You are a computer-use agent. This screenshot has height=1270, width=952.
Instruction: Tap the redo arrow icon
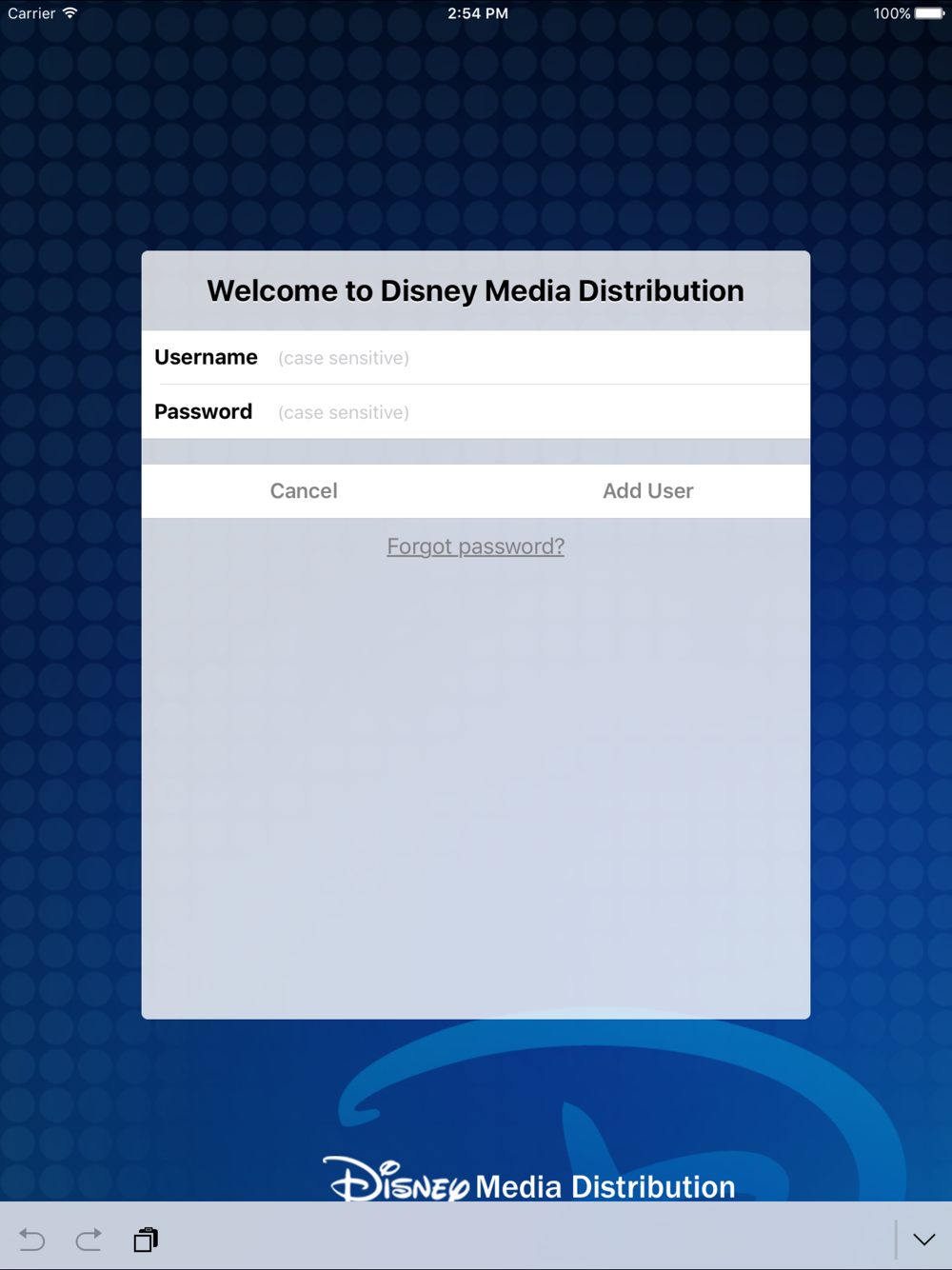(x=89, y=1240)
